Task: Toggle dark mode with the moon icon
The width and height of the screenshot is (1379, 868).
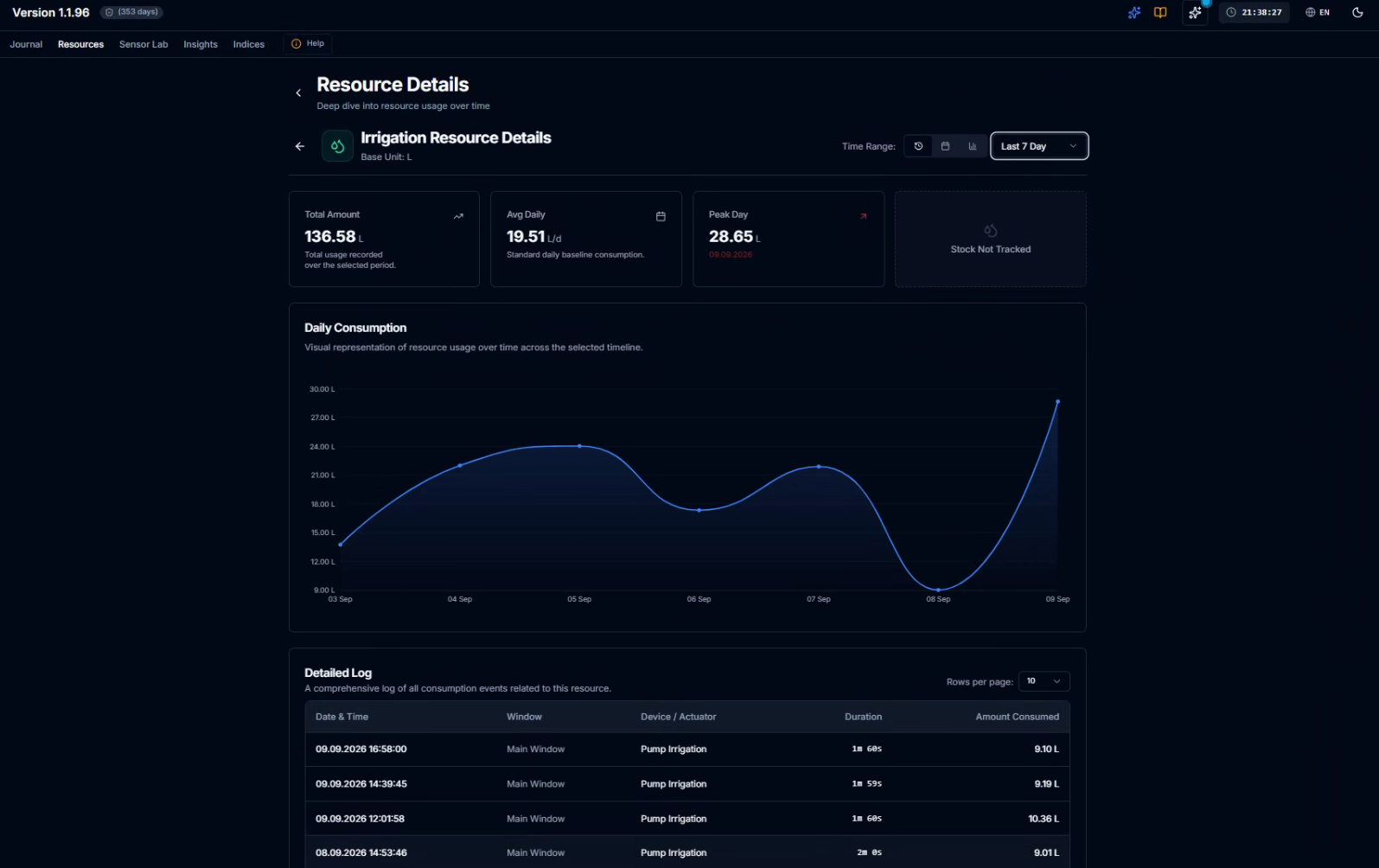Action: tap(1357, 12)
